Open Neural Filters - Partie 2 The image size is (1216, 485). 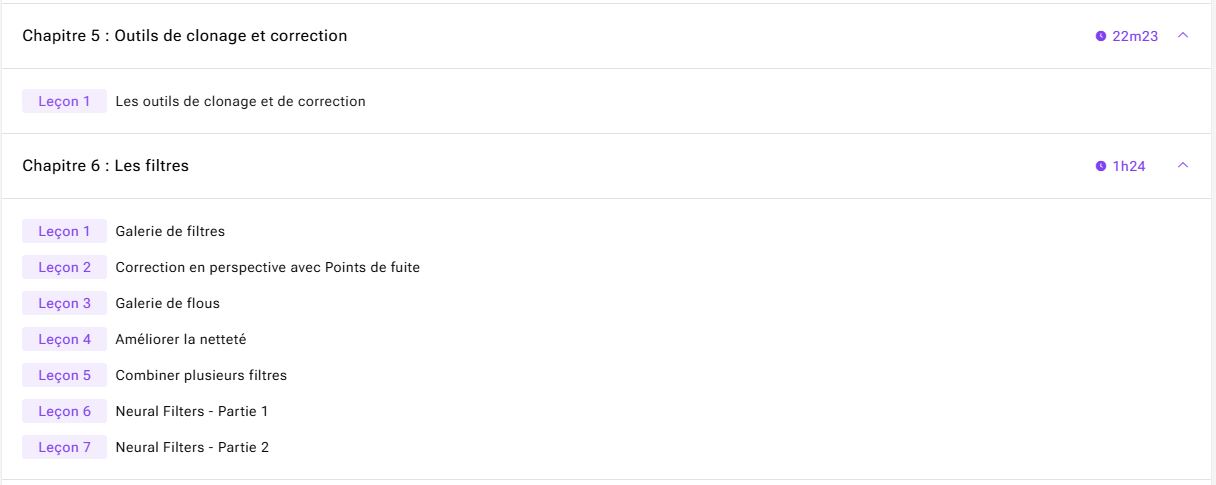pos(192,447)
